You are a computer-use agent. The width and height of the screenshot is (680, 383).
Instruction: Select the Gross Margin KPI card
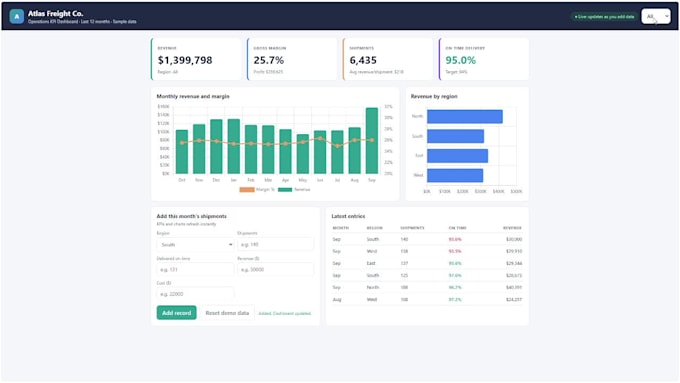click(292, 59)
